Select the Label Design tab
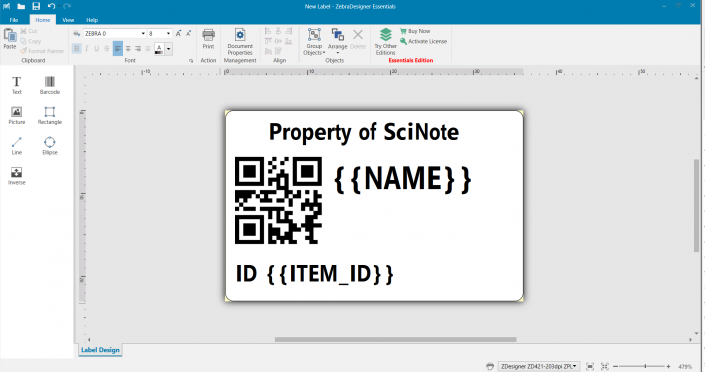This screenshot has height=372, width=705. (x=100, y=350)
